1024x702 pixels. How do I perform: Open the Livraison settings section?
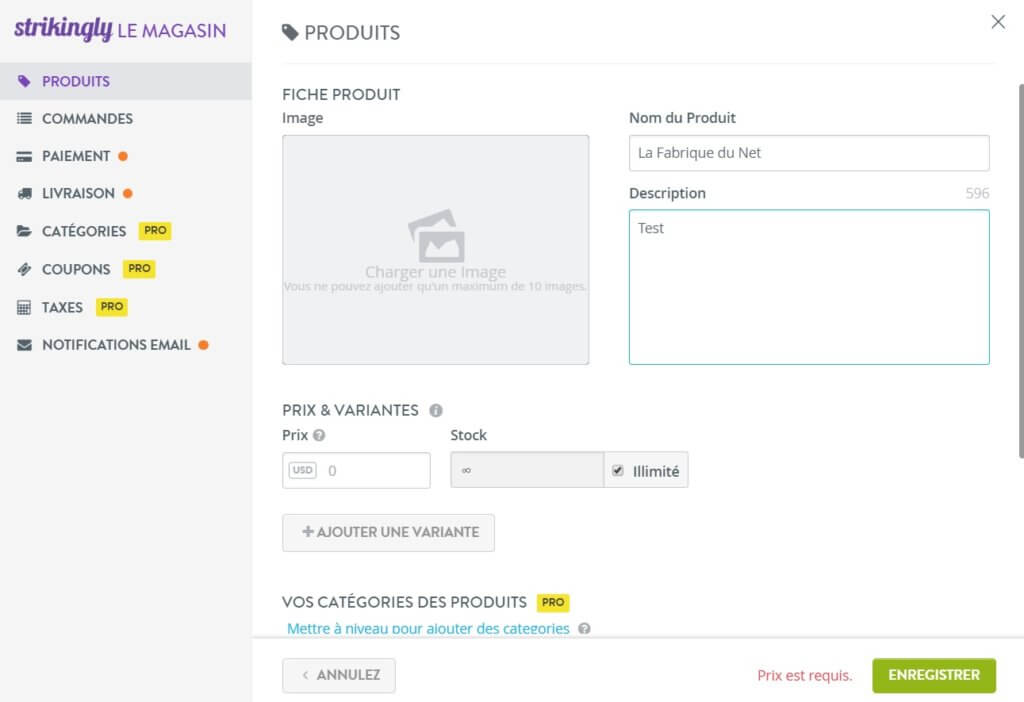(x=78, y=194)
